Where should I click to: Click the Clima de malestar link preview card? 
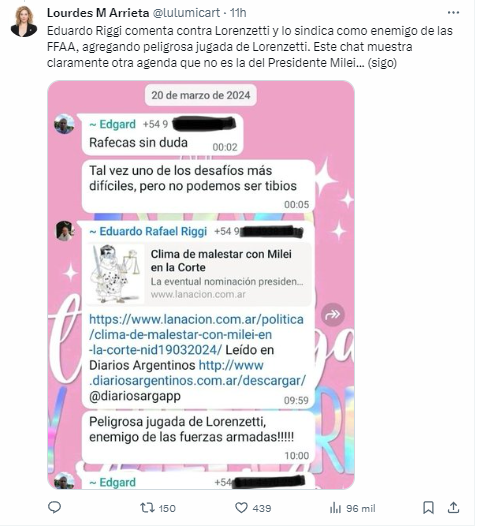click(199, 274)
